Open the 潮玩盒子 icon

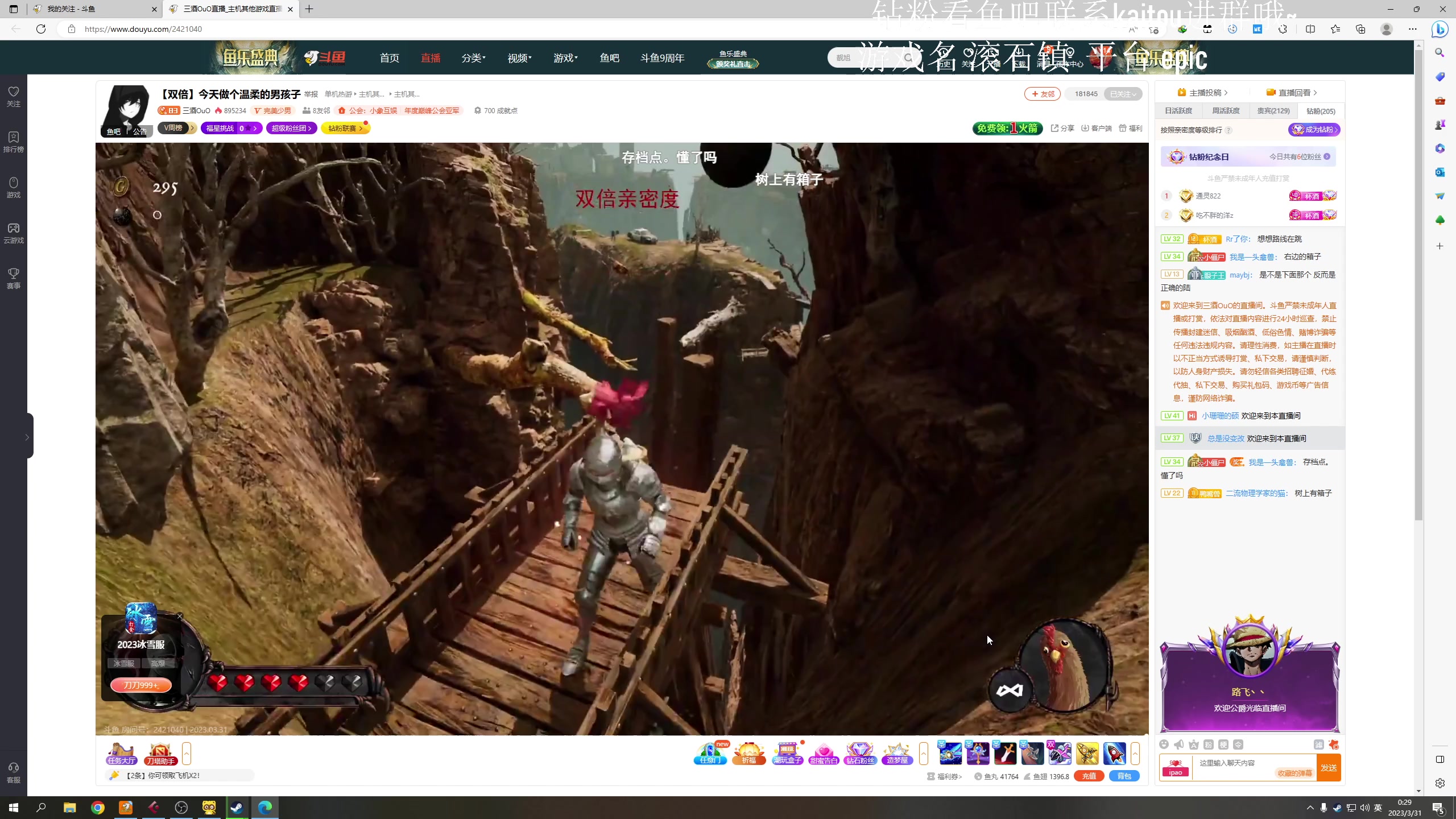[x=787, y=754]
